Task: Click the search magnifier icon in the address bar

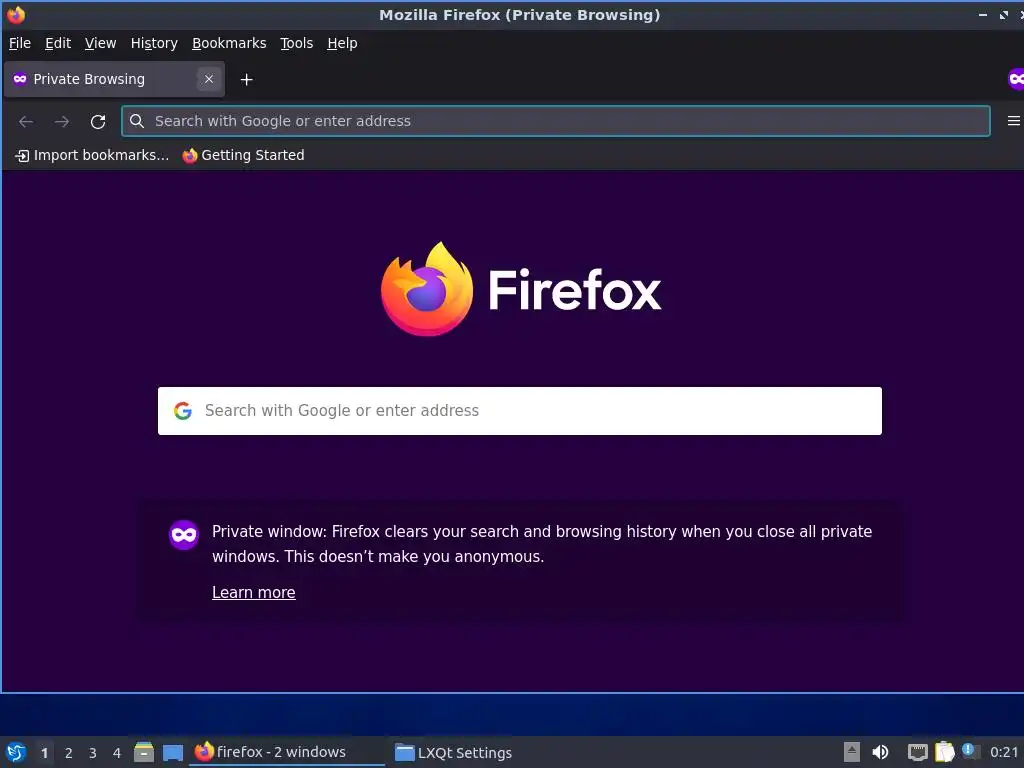Action: [x=136, y=121]
